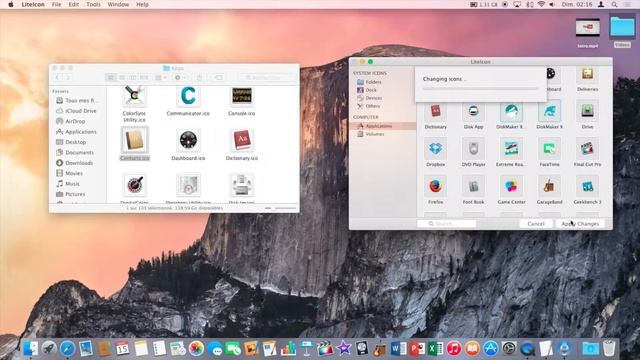Select the FaceTime icon in LiteIcon

click(549, 149)
